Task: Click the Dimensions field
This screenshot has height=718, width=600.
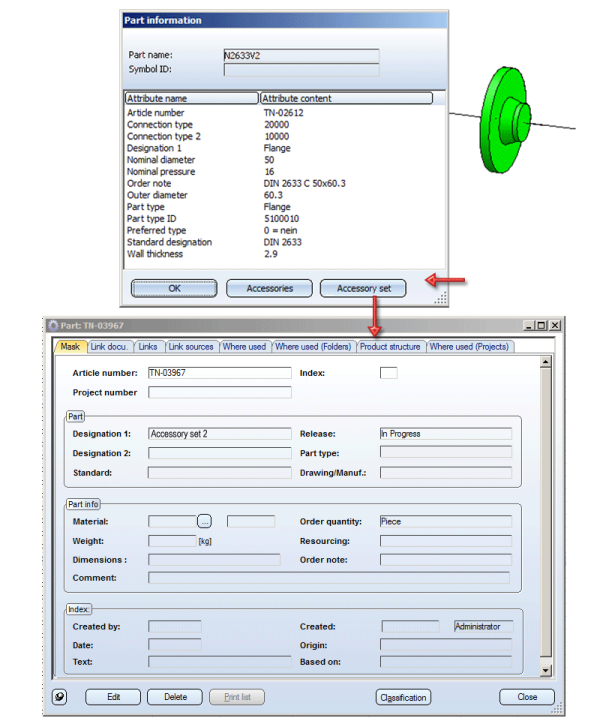Action: click(214, 560)
